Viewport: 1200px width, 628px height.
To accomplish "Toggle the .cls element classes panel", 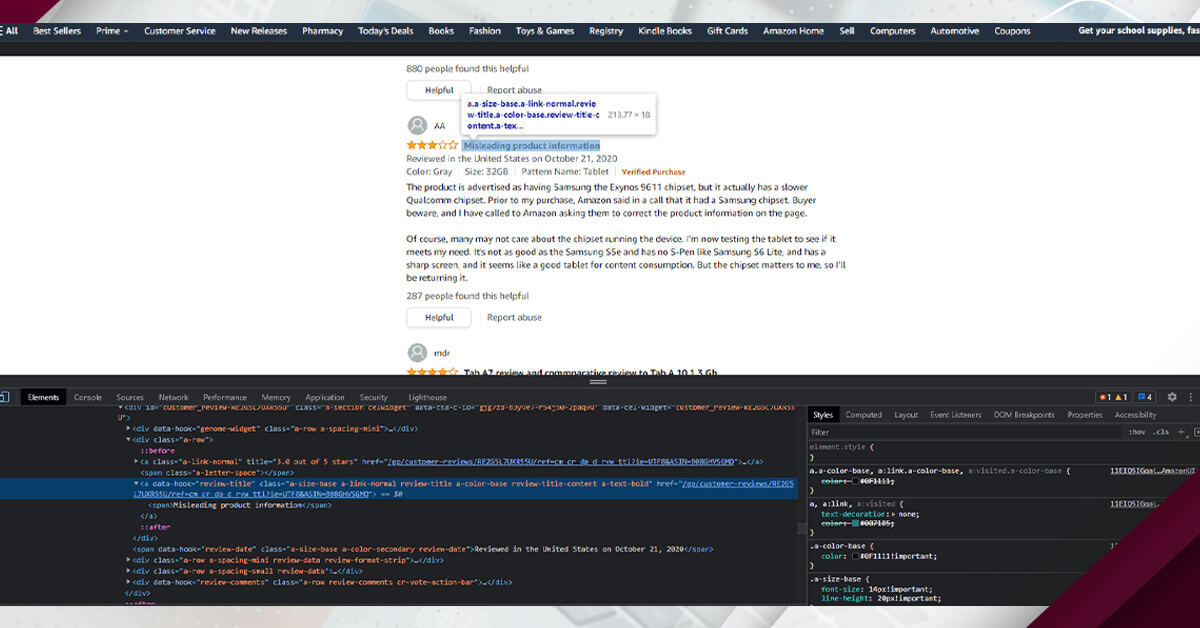I will (x=1161, y=432).
